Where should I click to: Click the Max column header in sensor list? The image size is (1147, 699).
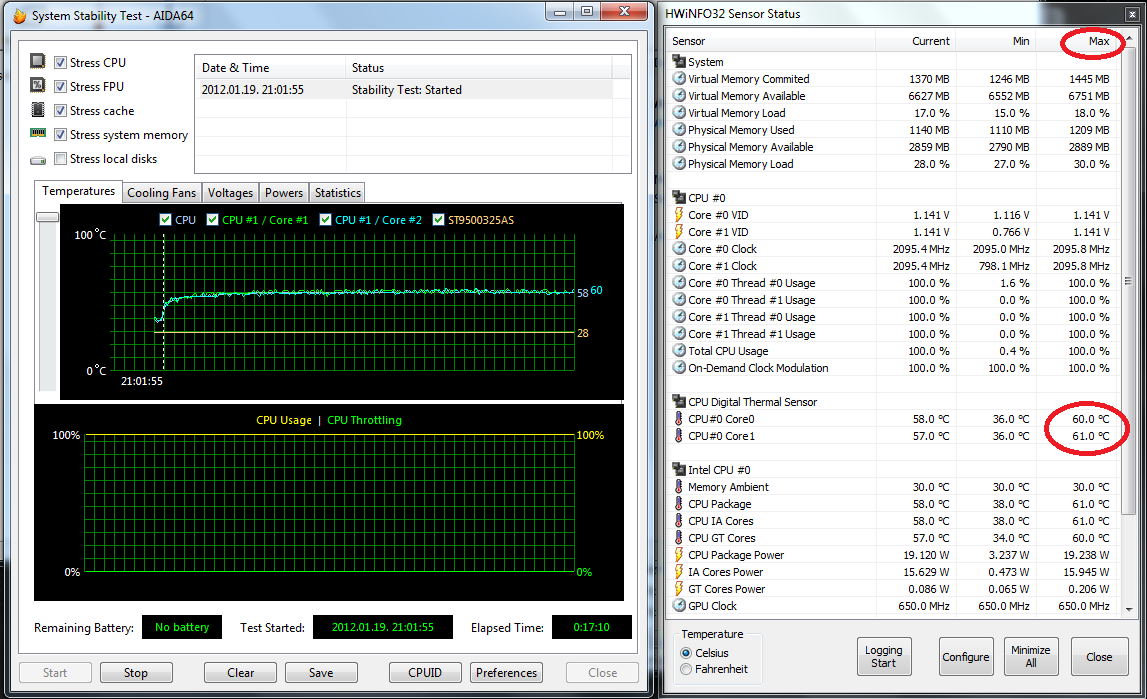1098,41
